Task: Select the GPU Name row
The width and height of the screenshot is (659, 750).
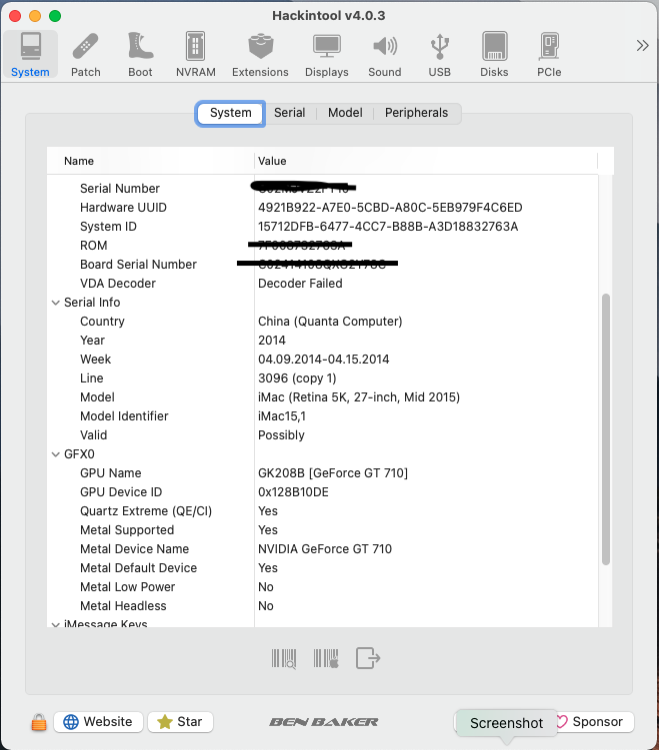Action: pyautogui.click(x=323, y=473)
